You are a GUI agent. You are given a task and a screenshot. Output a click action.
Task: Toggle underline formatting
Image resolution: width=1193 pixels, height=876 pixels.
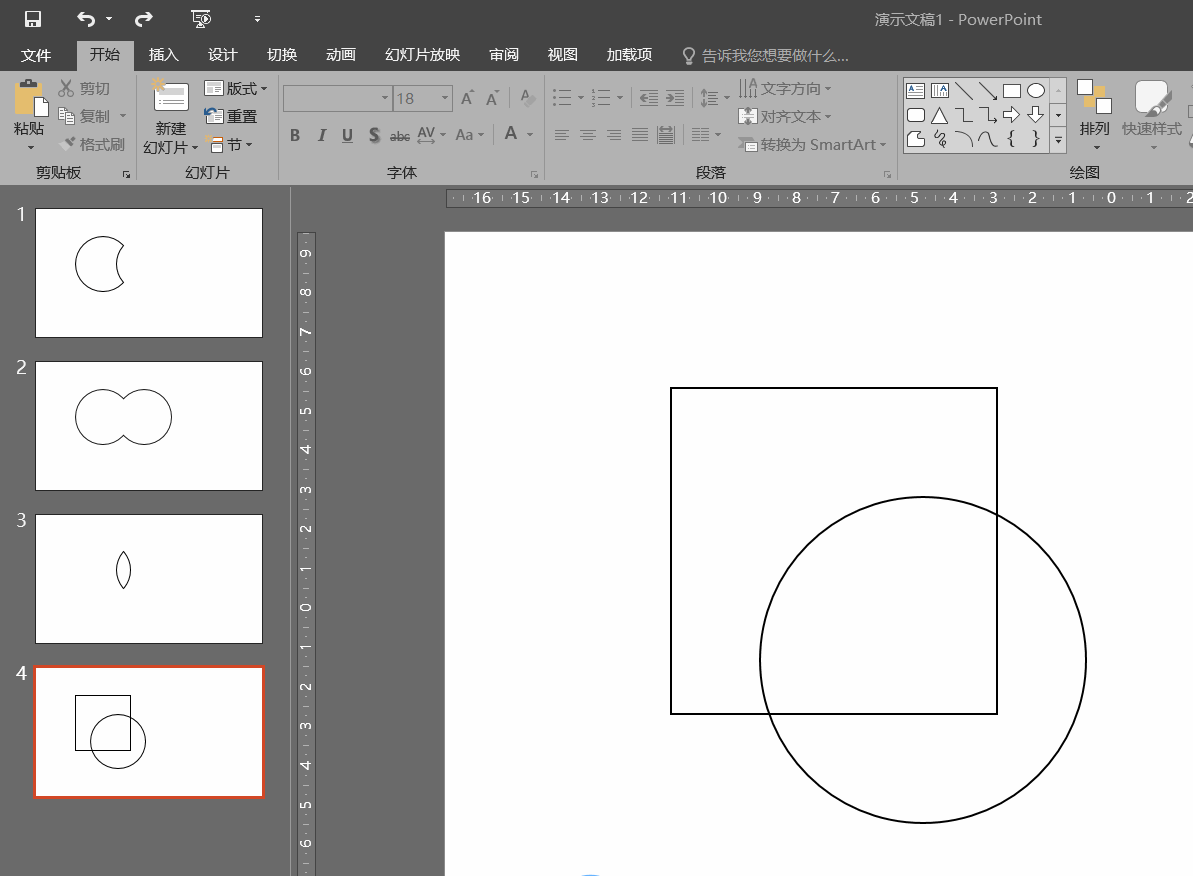click(x=348, y=135)
